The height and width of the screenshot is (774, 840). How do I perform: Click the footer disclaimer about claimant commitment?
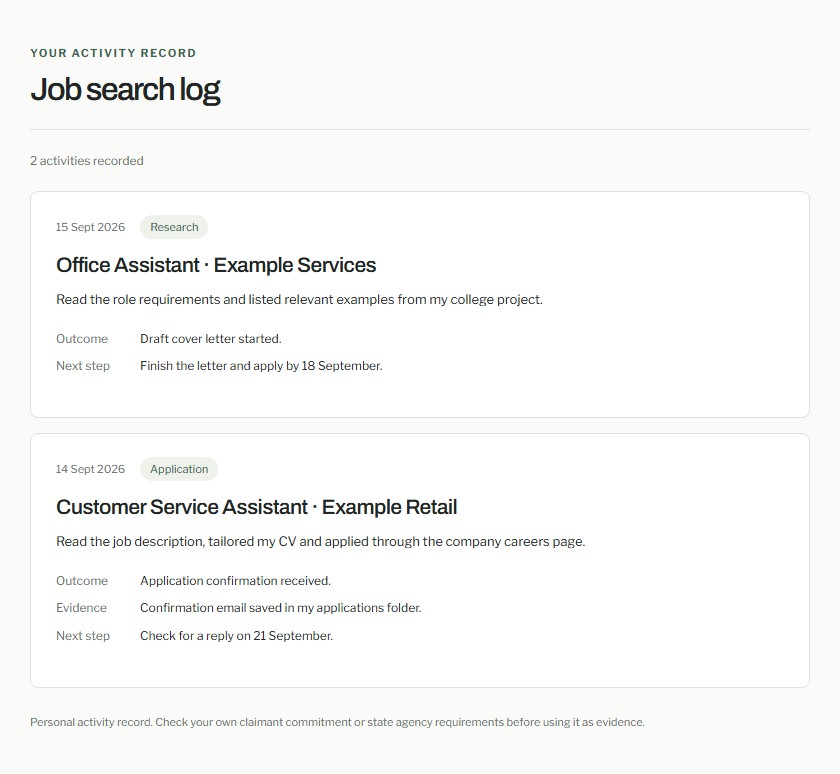[x=338, y=722]
